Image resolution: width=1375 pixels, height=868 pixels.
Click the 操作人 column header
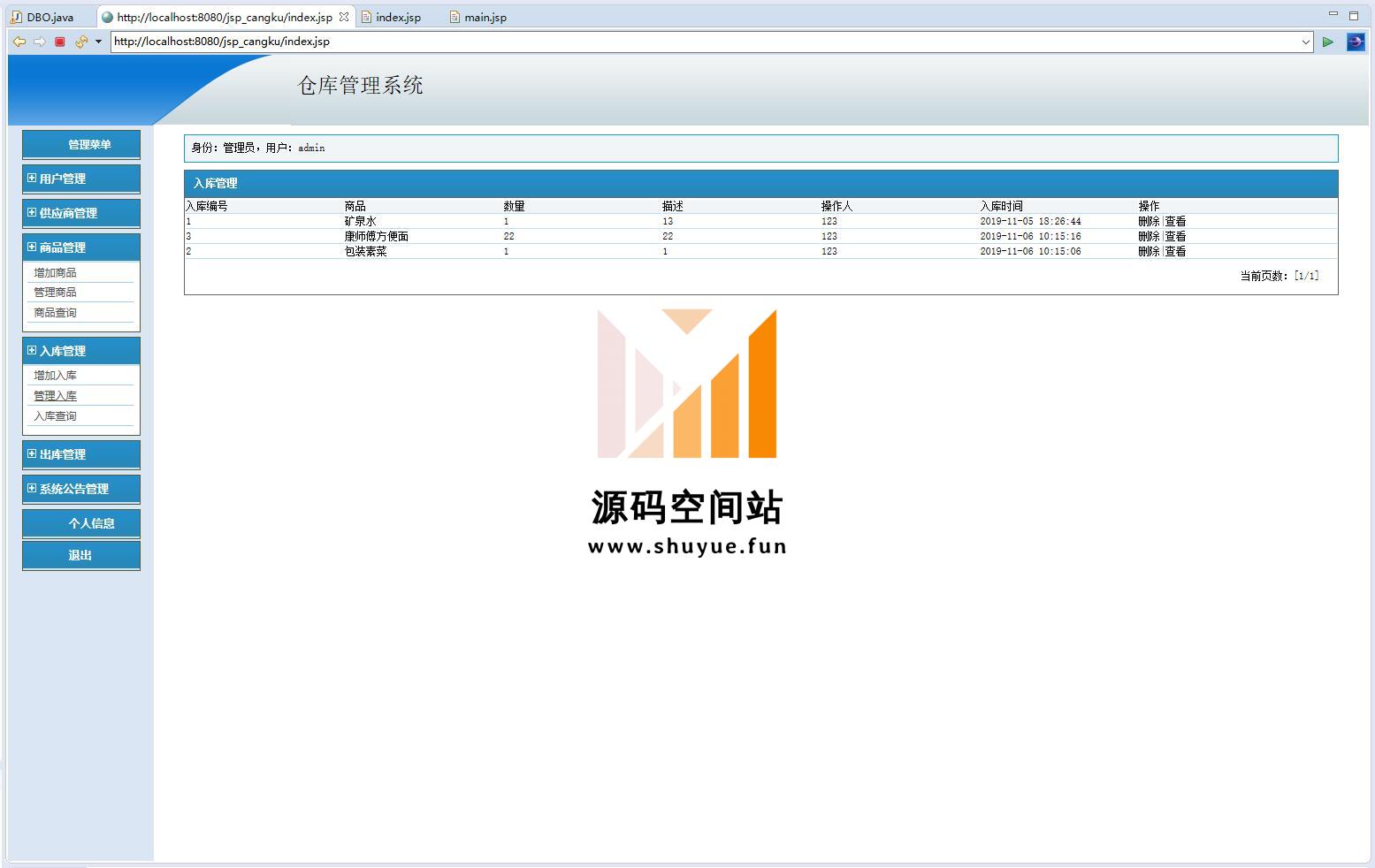(837, 206)
